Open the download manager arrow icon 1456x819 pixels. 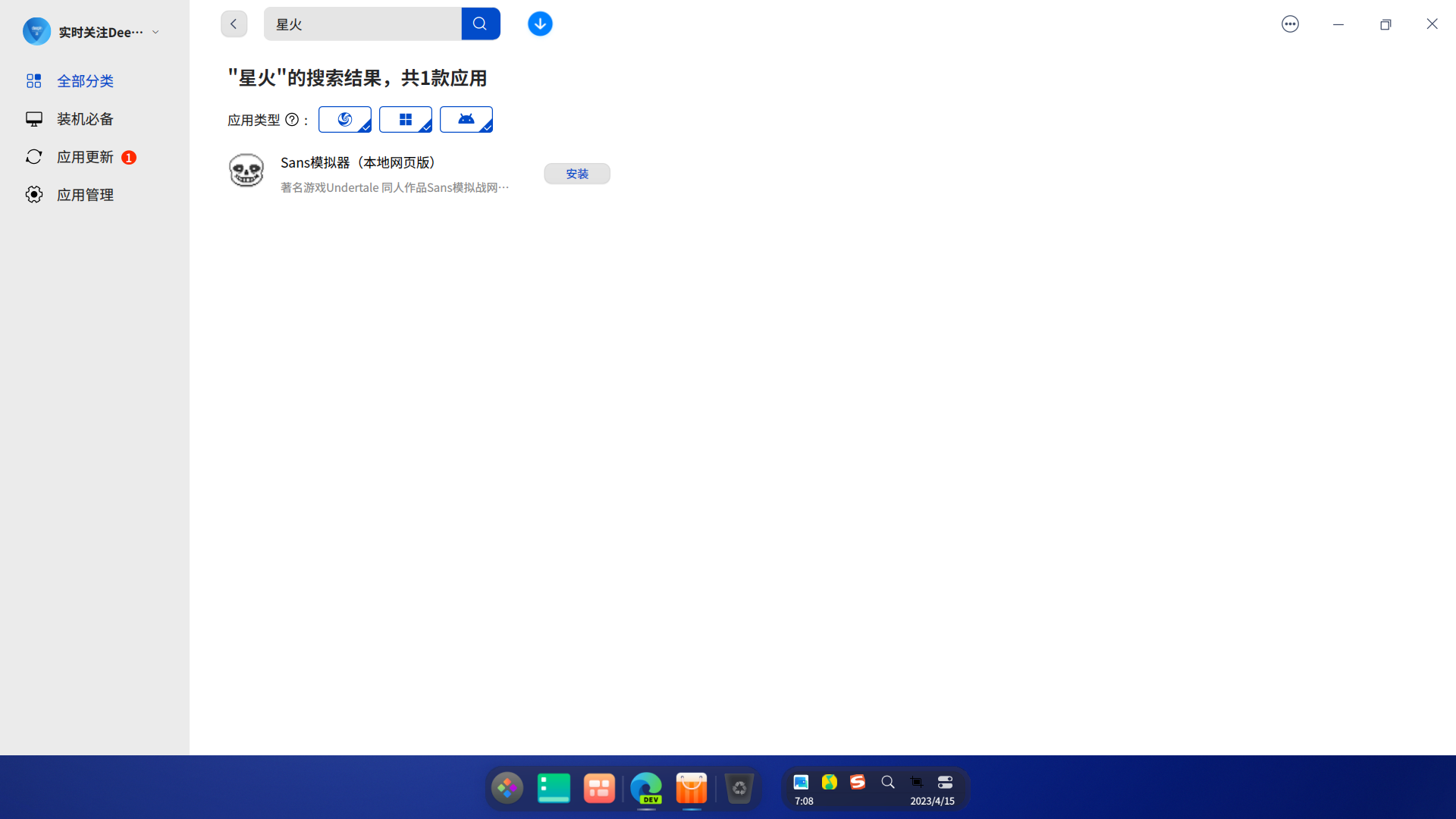tap(540, 24)
